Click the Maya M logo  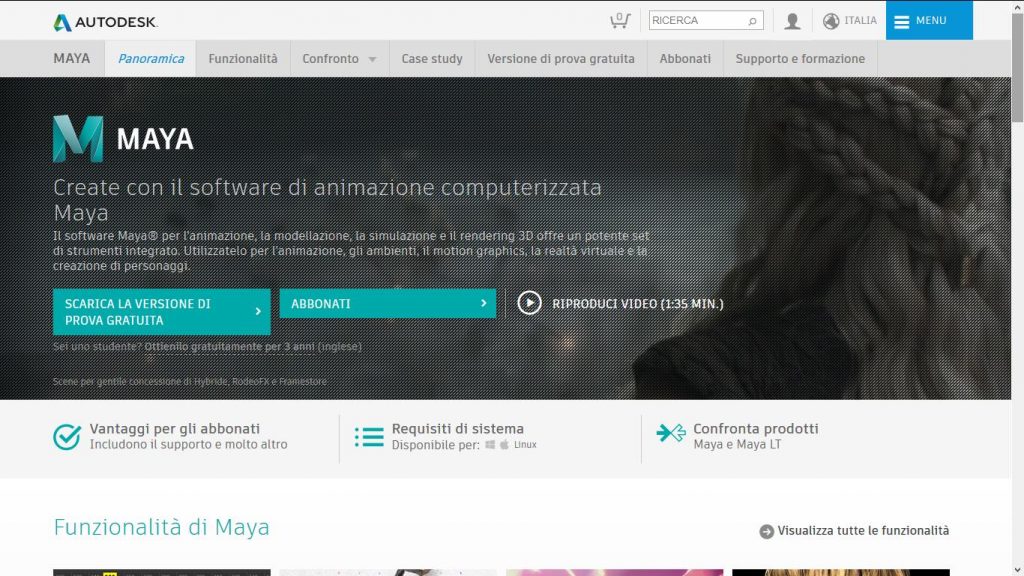[x=78, y=138]
